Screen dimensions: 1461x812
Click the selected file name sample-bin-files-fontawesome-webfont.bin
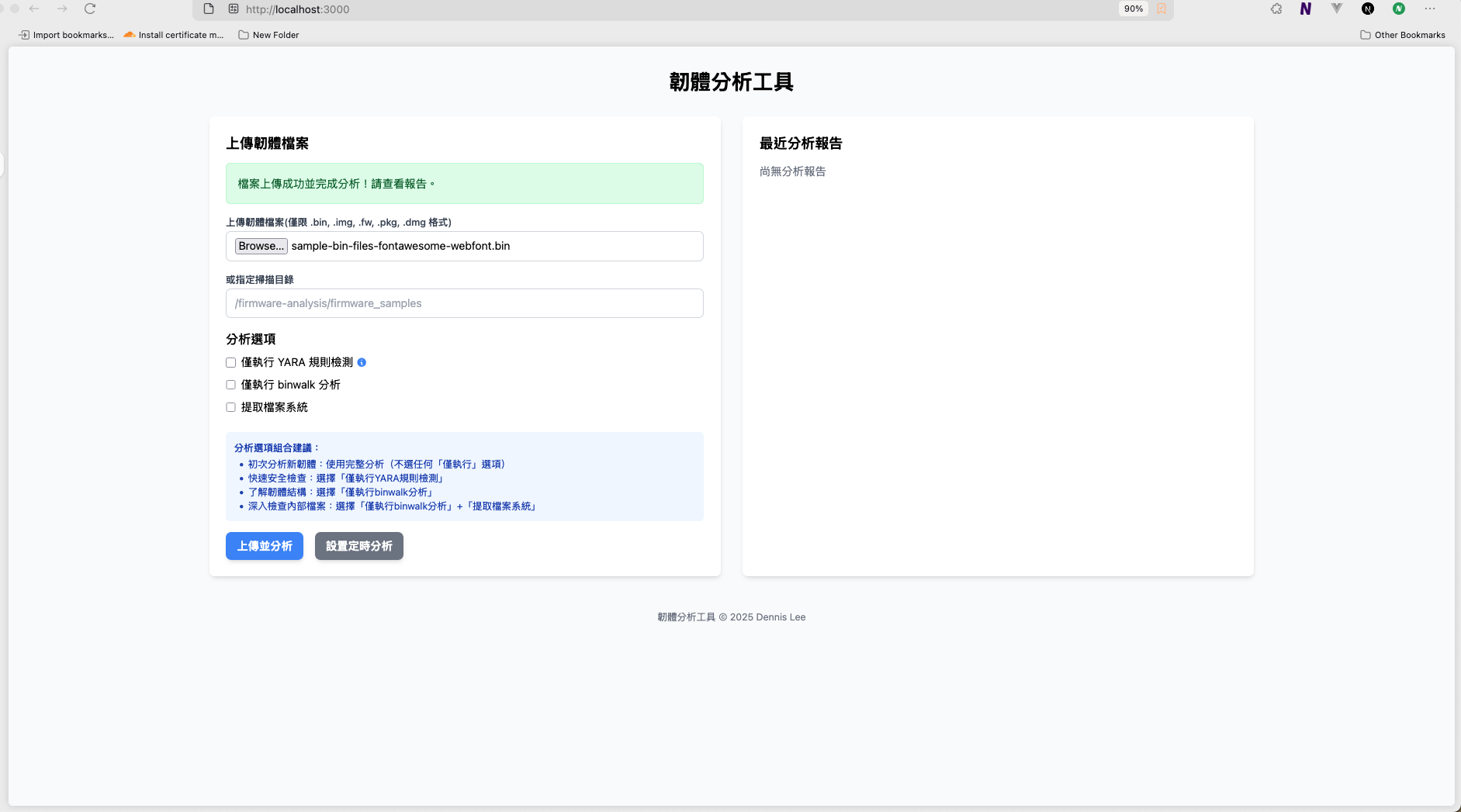401,246
